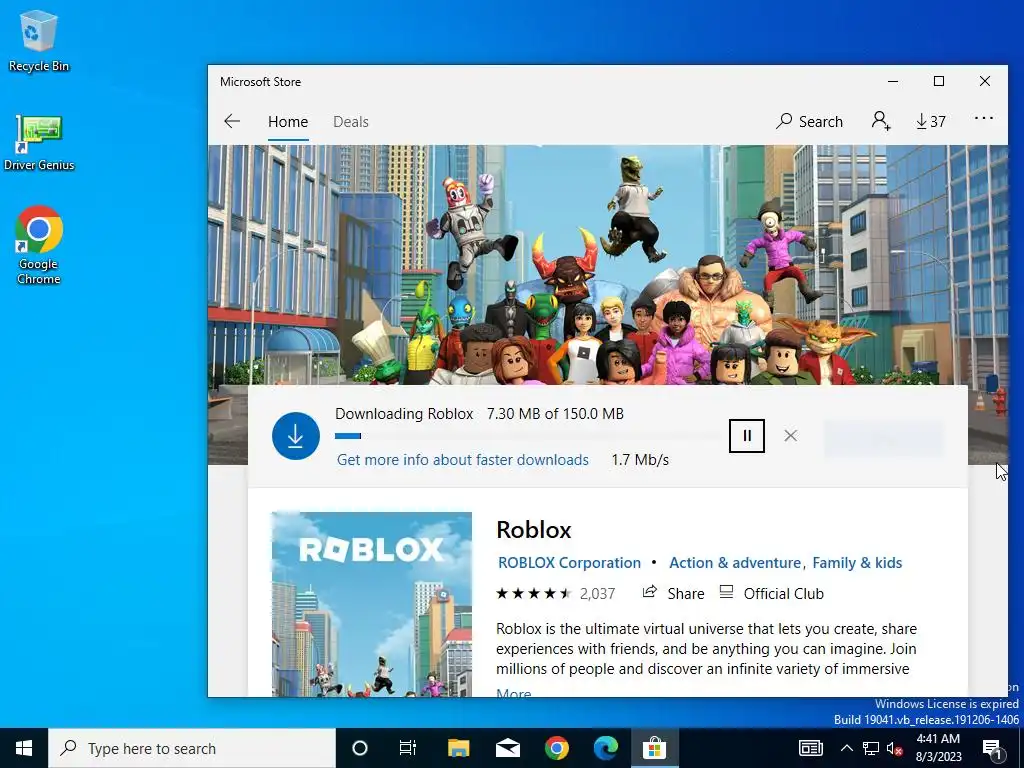
Task: Click the Roblox app cover thumbnail
Action: 372,604
